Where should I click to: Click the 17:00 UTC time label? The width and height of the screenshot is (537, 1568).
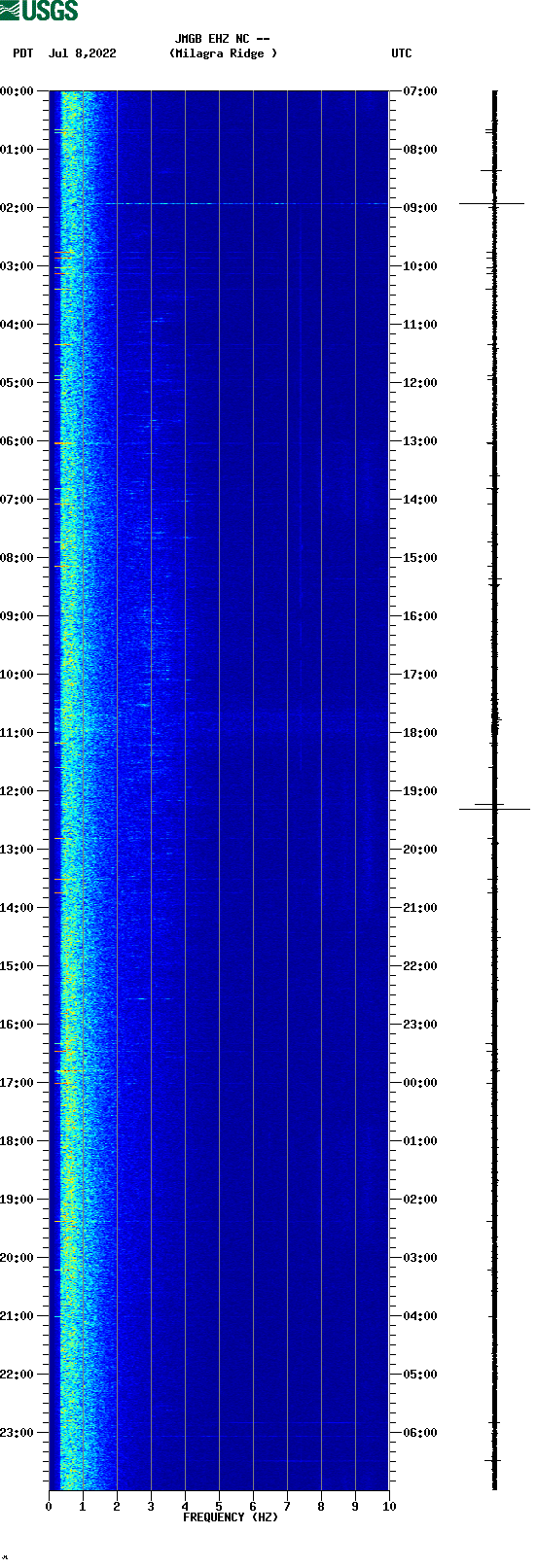[x=420, y=675]
